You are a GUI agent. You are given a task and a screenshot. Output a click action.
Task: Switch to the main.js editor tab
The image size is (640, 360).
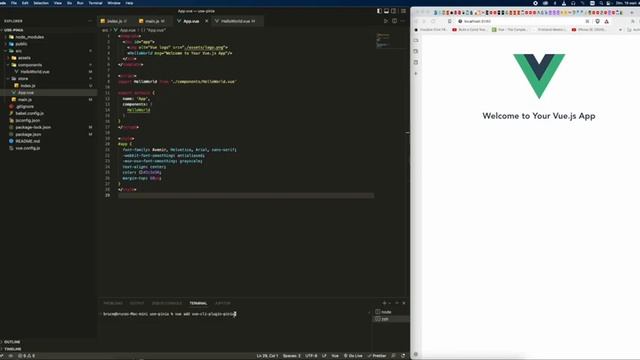(x=152, y=21)
